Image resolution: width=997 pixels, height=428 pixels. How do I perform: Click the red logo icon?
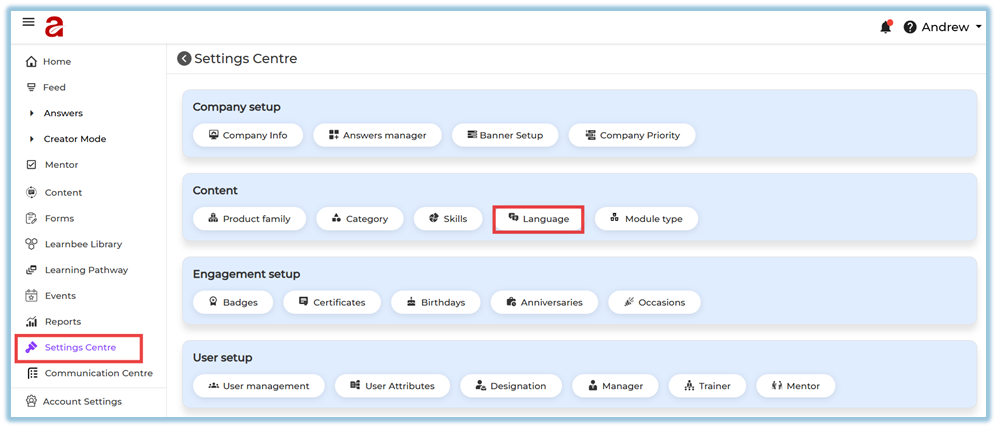(54, 27)
